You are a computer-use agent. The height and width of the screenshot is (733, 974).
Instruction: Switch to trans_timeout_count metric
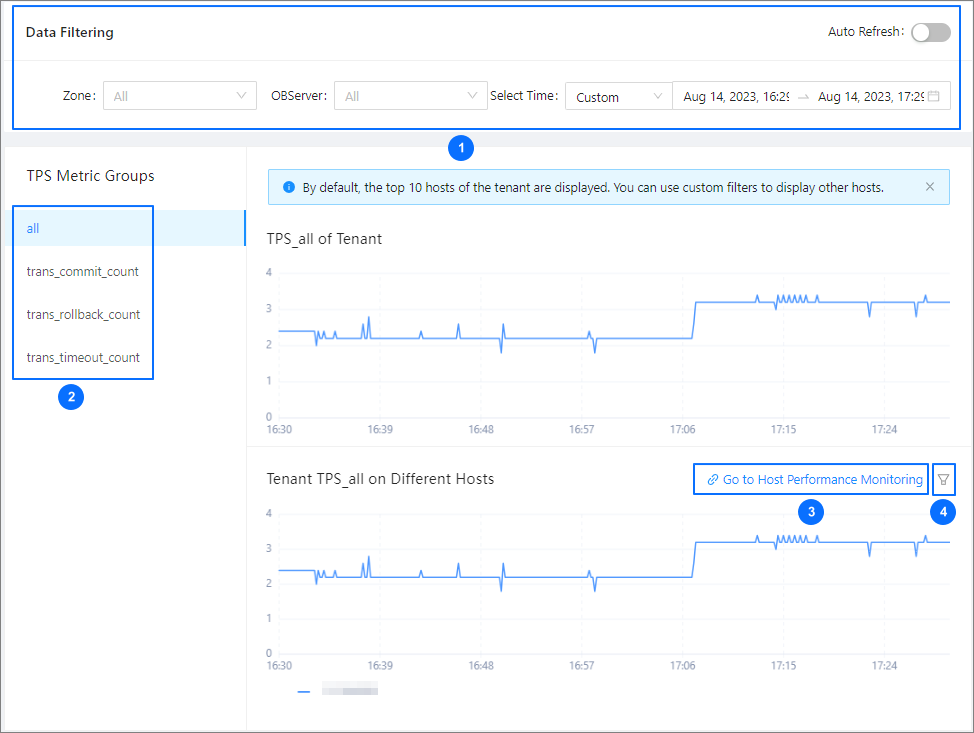(x=83, y=357)
